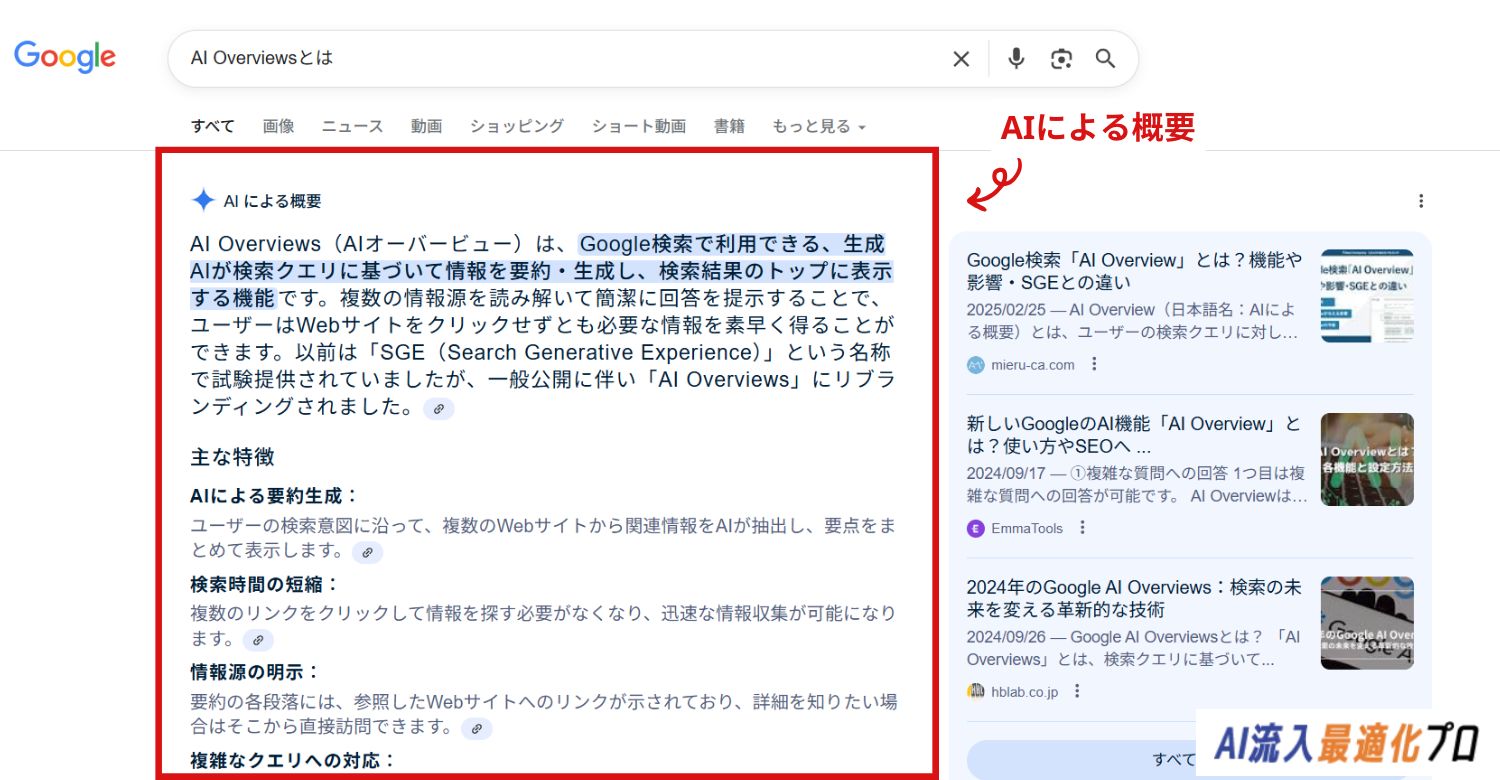
Task: Open Google Lens image search icon
Action: tap(1061, 59)
